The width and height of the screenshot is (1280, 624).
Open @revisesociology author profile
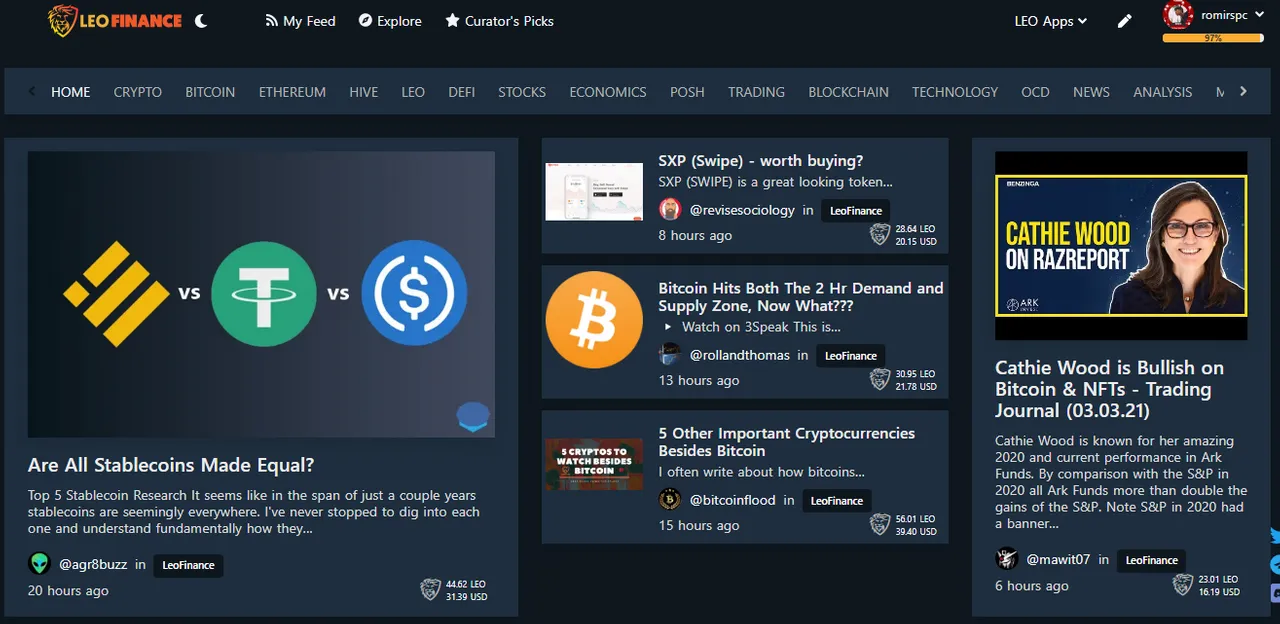pos(742,210)
